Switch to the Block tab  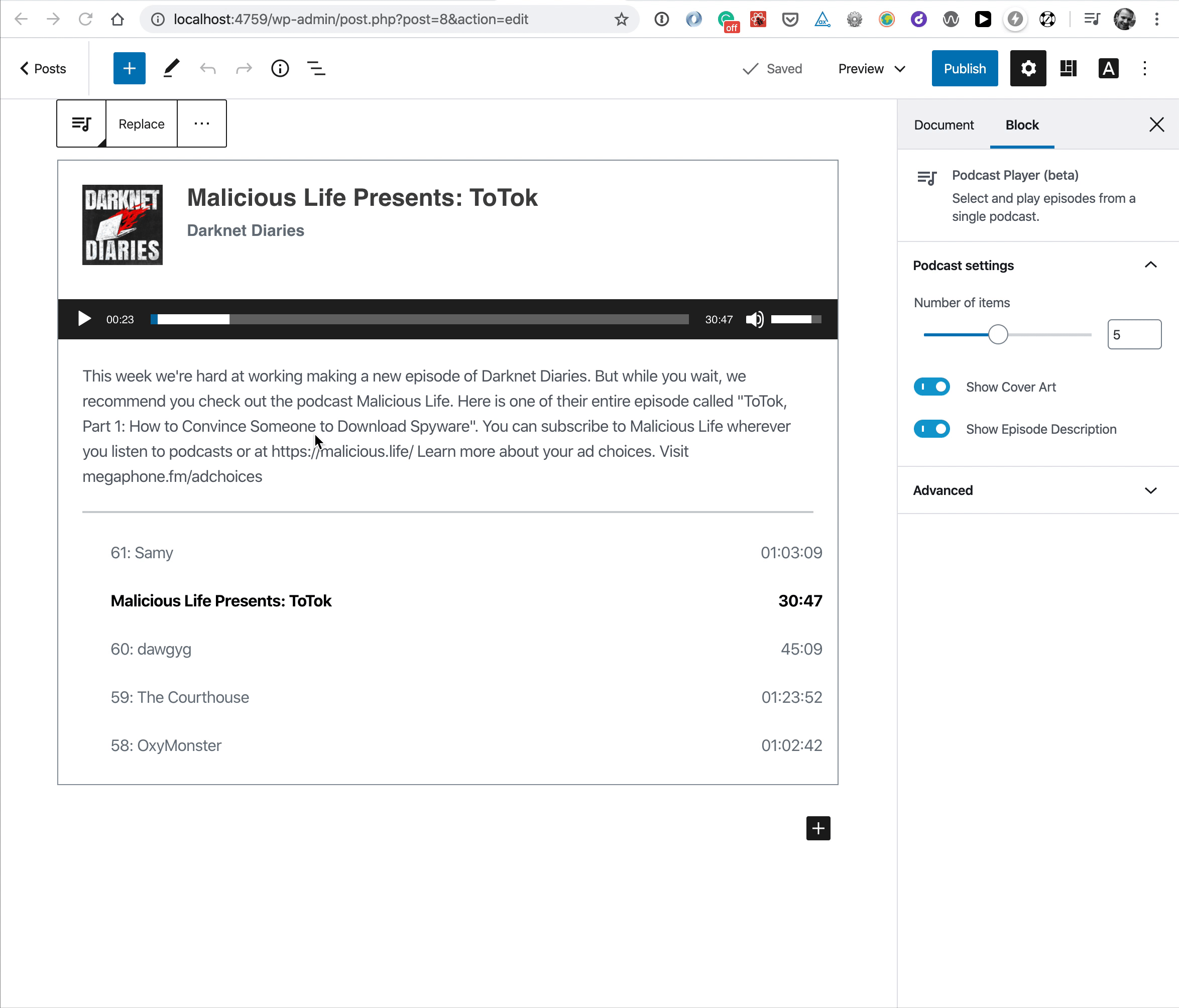coord(1022,124)
